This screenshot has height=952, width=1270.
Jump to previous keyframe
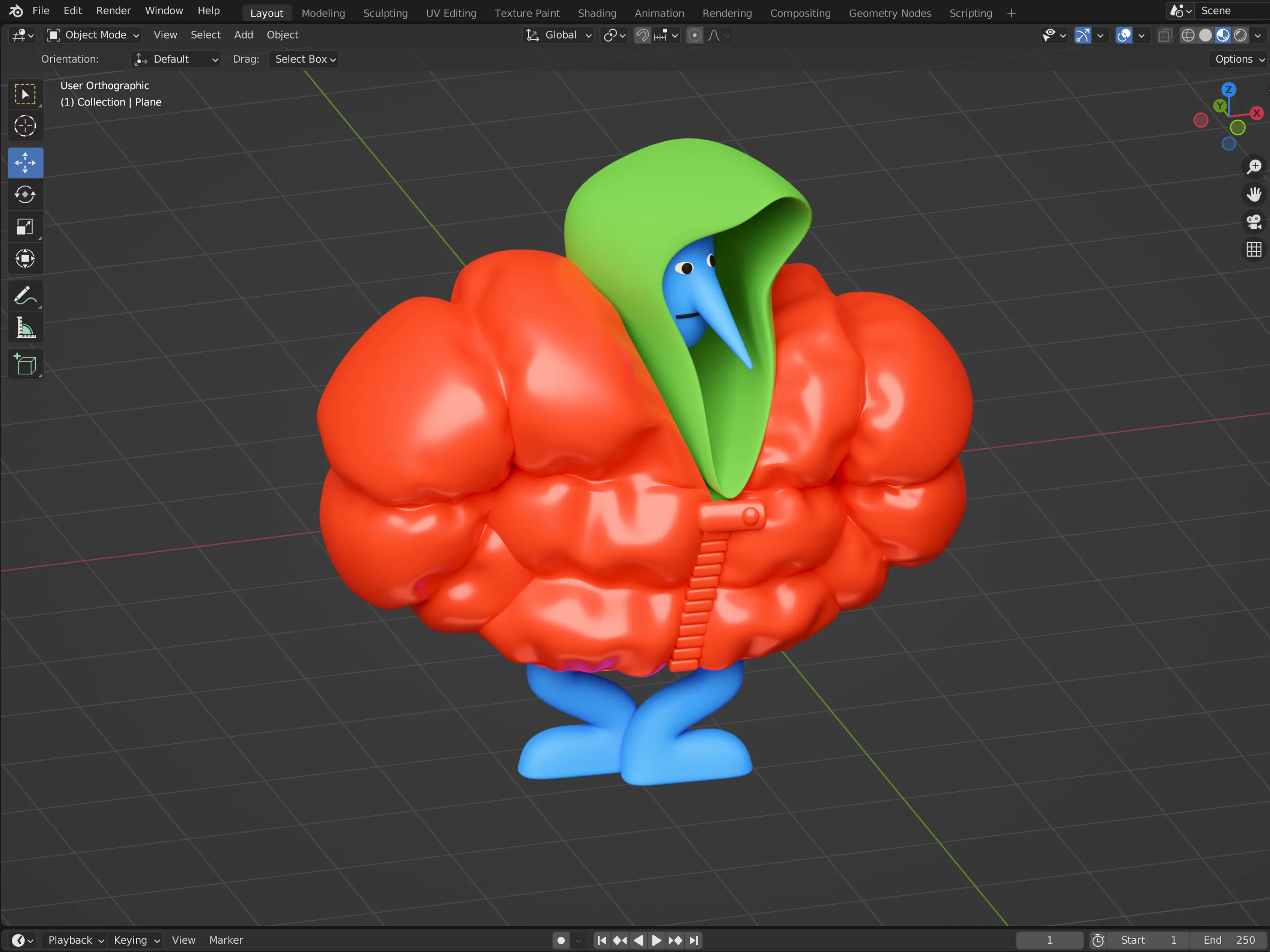pos(620,940)
